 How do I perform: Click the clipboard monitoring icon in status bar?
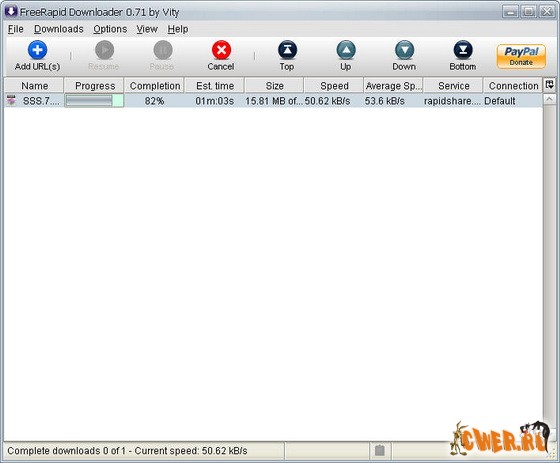pos(380,450)
